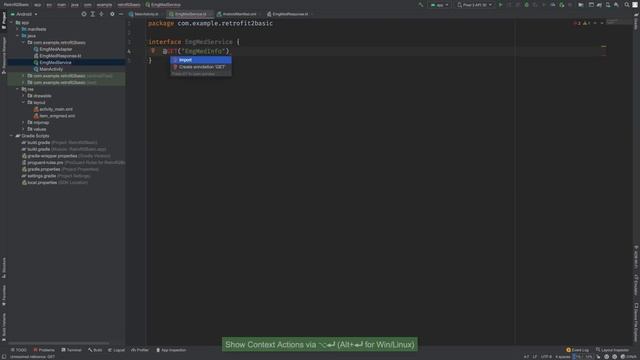
Task: Collapse the Gradle Scripts node
Action: coord(11,136)
